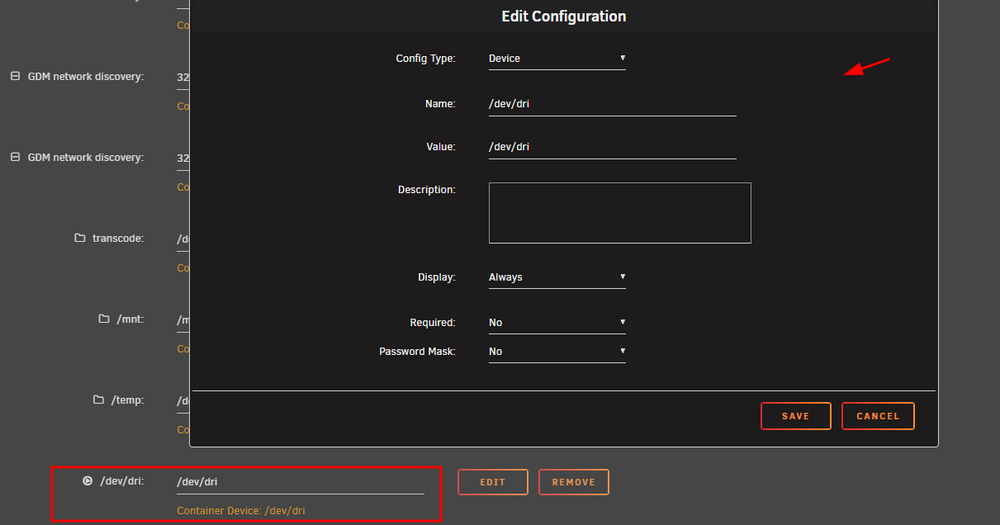This screenshot has width=1000, height=525.
Task: Click the /dev/dri device input field
Action: point(300,482)
